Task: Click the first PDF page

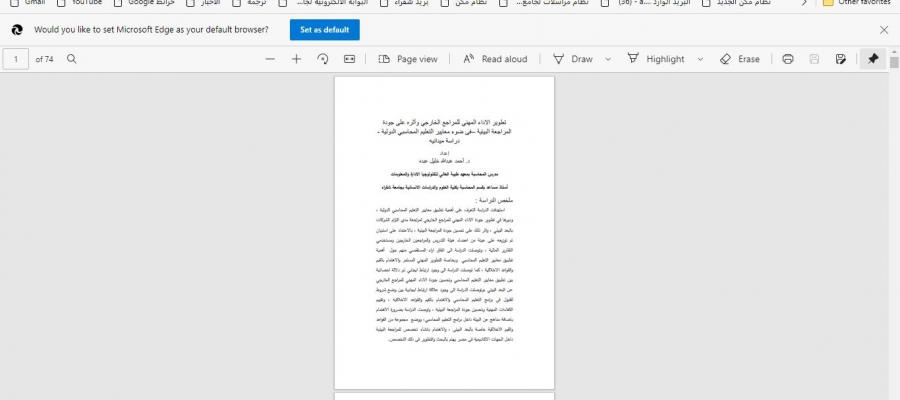Action: (444, 232)
